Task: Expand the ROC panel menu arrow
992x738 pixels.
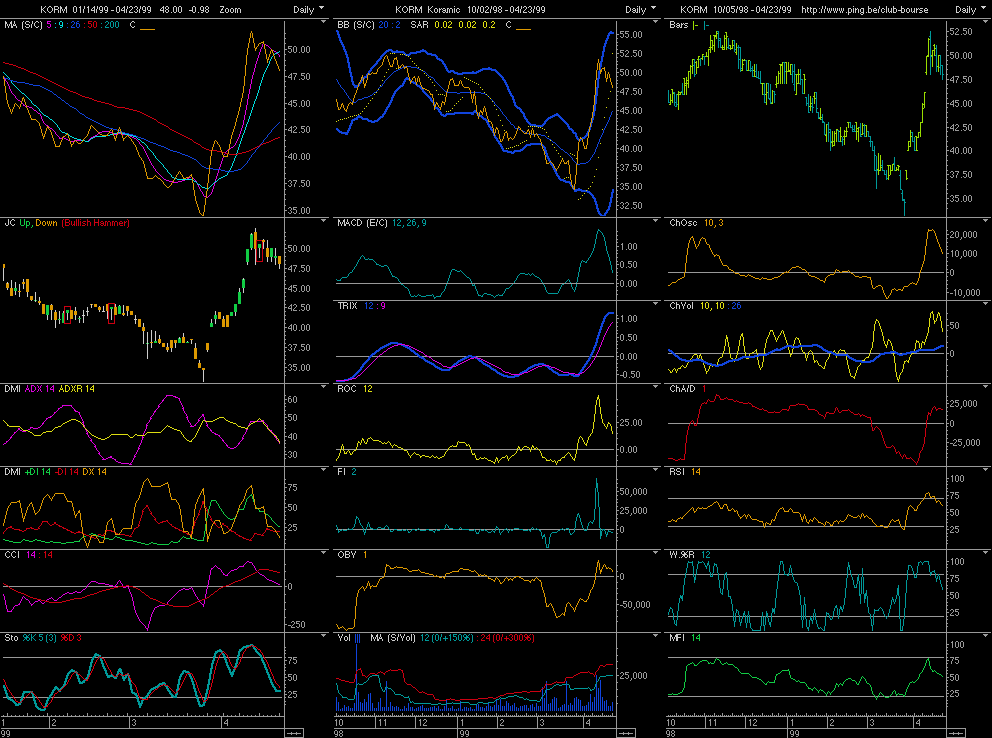Action: (x=655, y=386)
